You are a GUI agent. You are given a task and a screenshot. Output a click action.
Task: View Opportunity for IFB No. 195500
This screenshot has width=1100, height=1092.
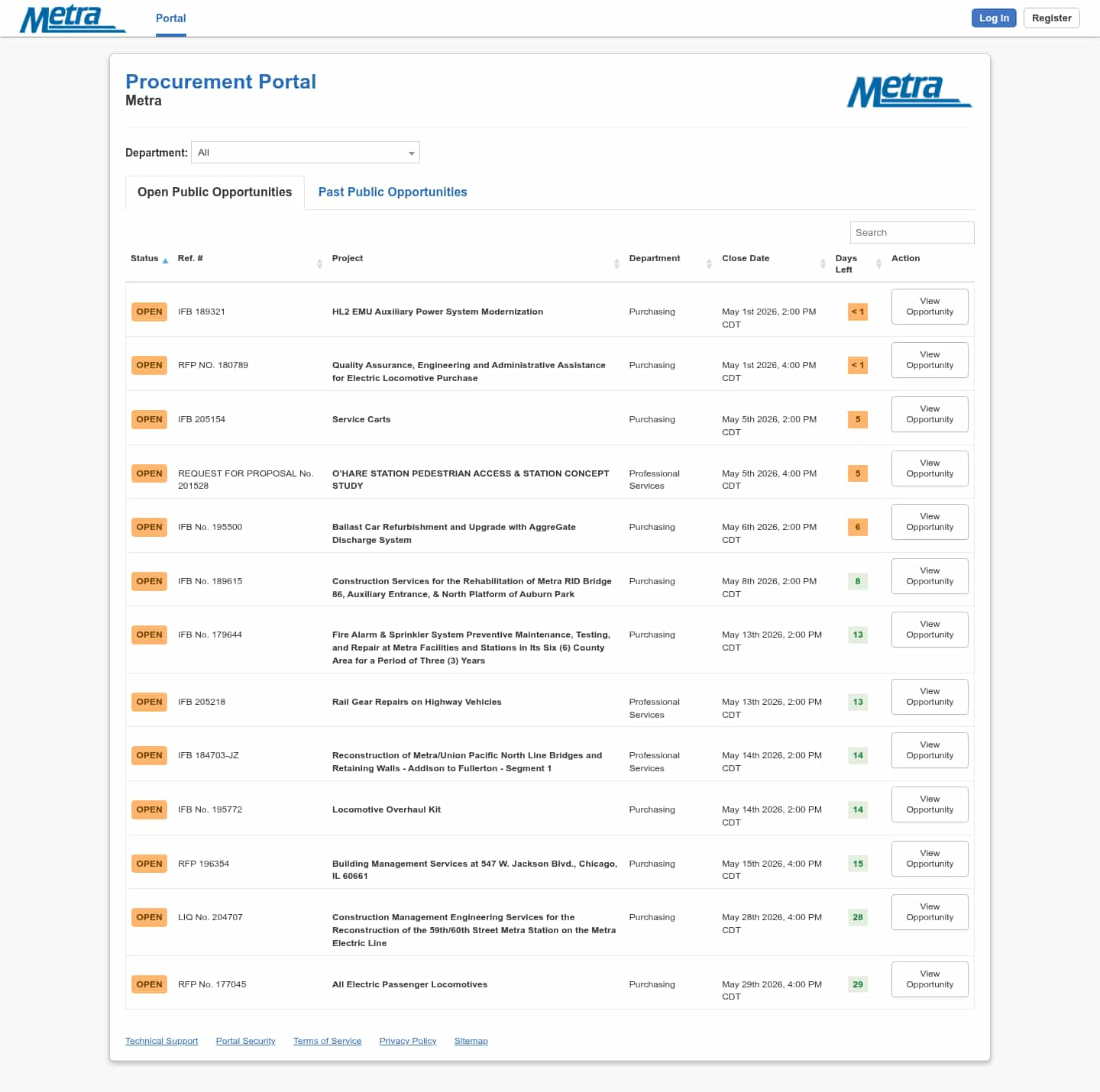click(930, 522)
